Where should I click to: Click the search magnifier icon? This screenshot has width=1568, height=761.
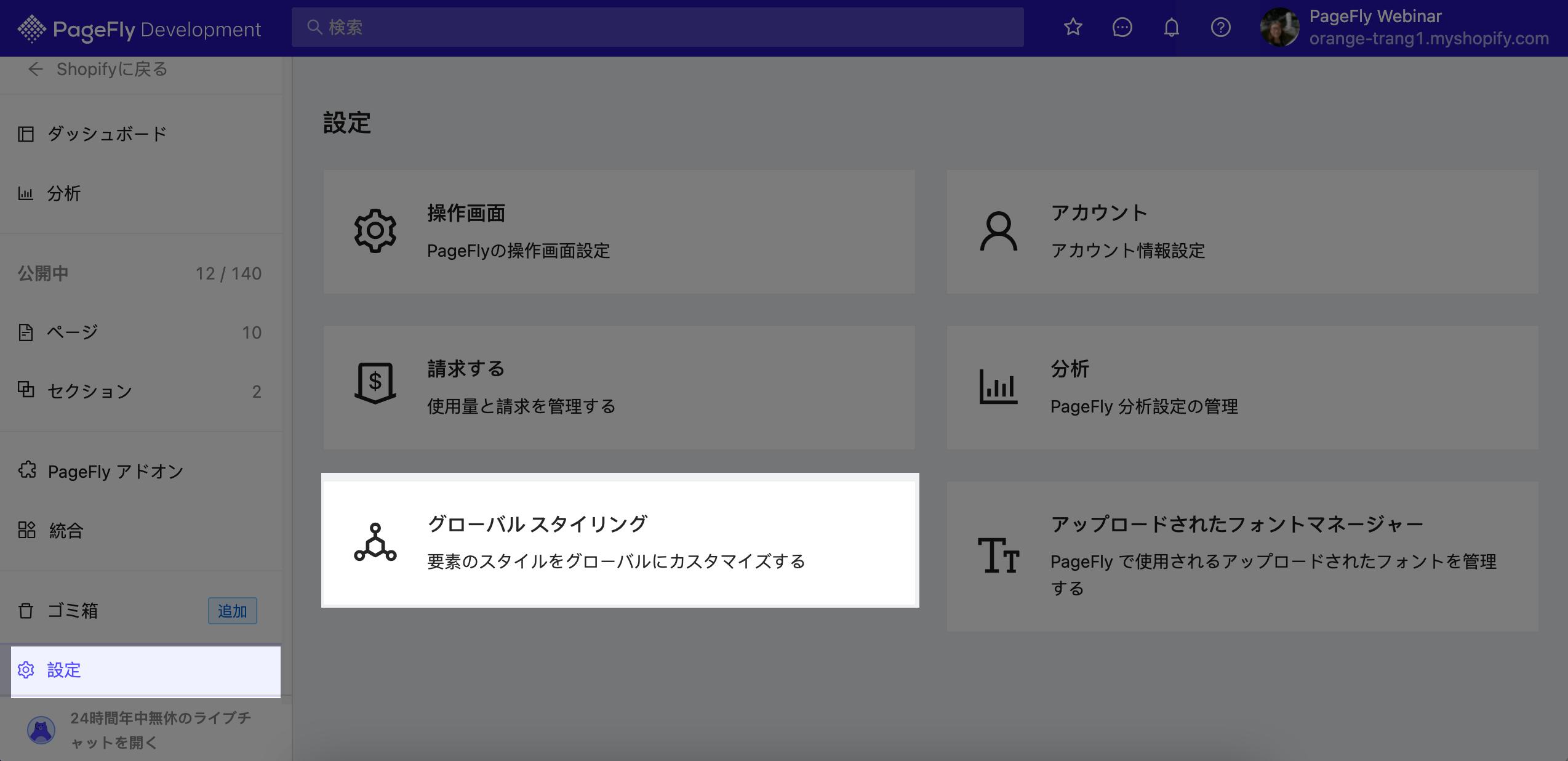[x=314, y=27]
